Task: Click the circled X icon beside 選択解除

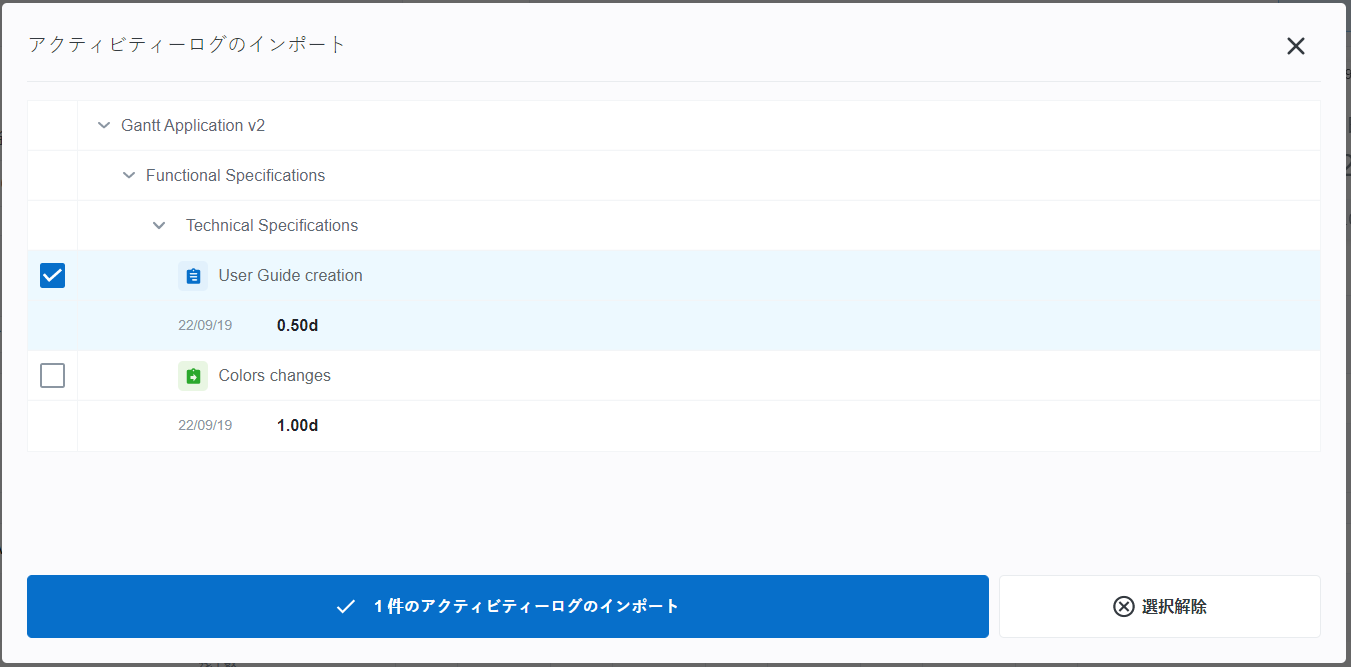Action: click(x=1123, y=606)
